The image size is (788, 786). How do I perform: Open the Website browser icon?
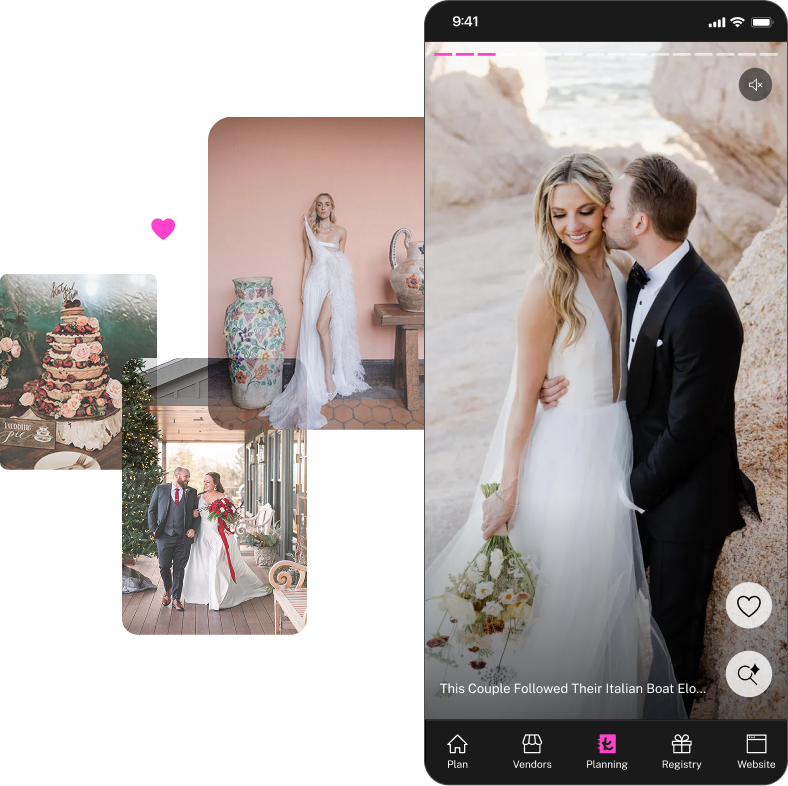756,744
